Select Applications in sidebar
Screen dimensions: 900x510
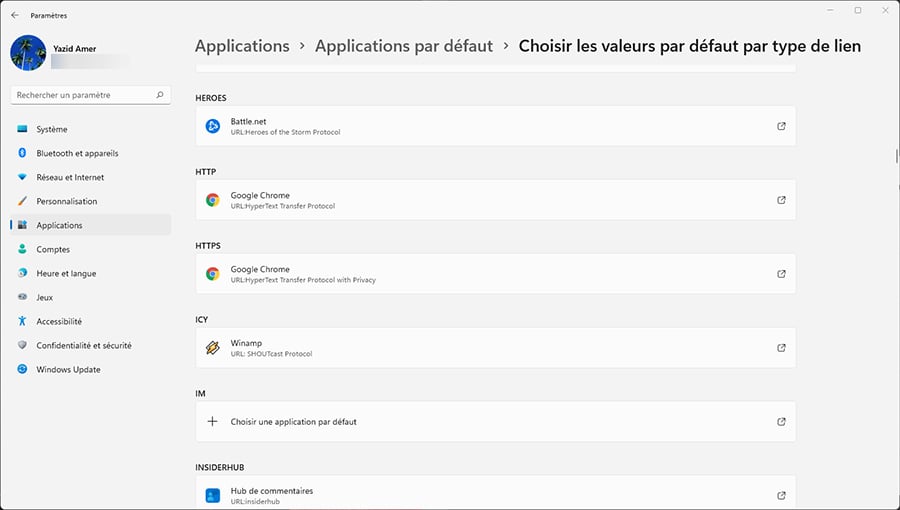pyautogui.click(x=91, y=225)
